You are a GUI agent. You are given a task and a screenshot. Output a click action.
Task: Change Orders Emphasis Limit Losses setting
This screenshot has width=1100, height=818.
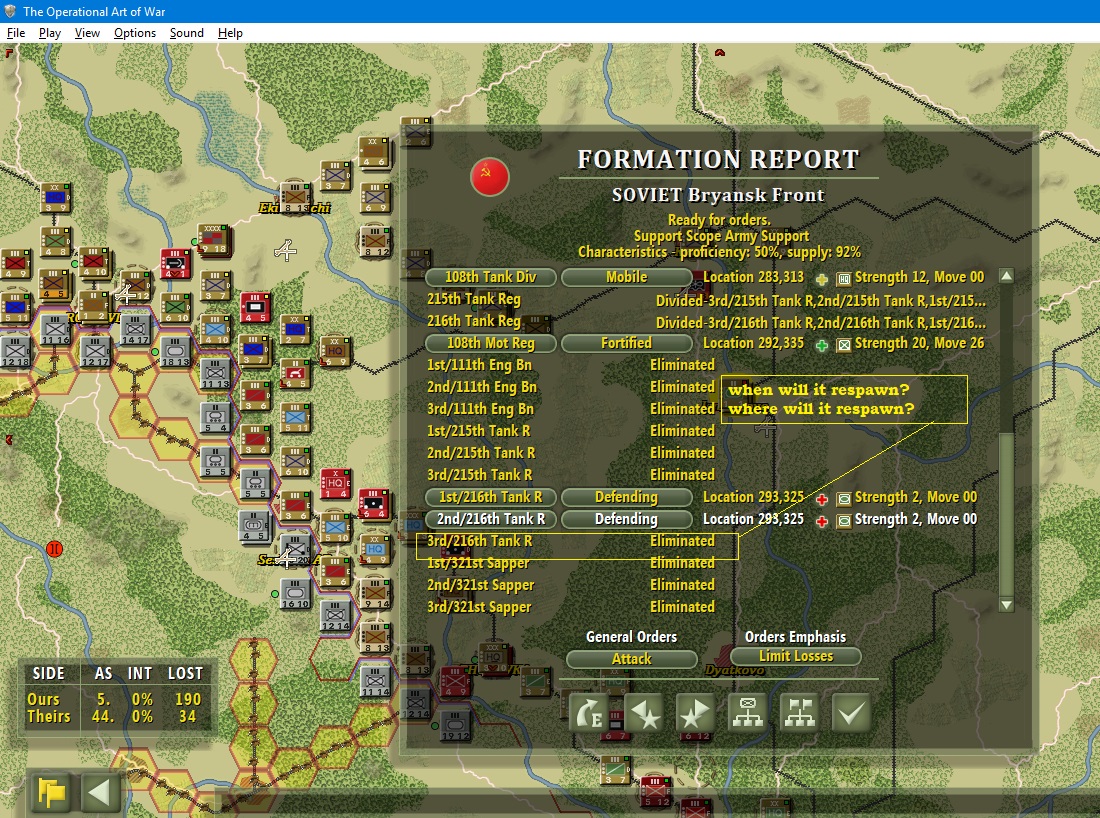796,656
